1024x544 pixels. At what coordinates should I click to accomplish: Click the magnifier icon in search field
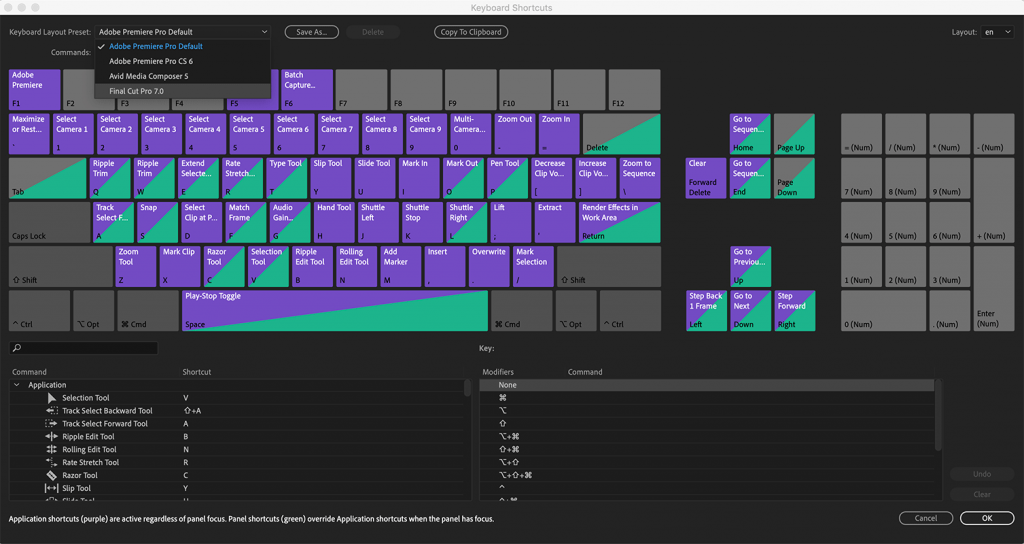(x=17, y=348)
